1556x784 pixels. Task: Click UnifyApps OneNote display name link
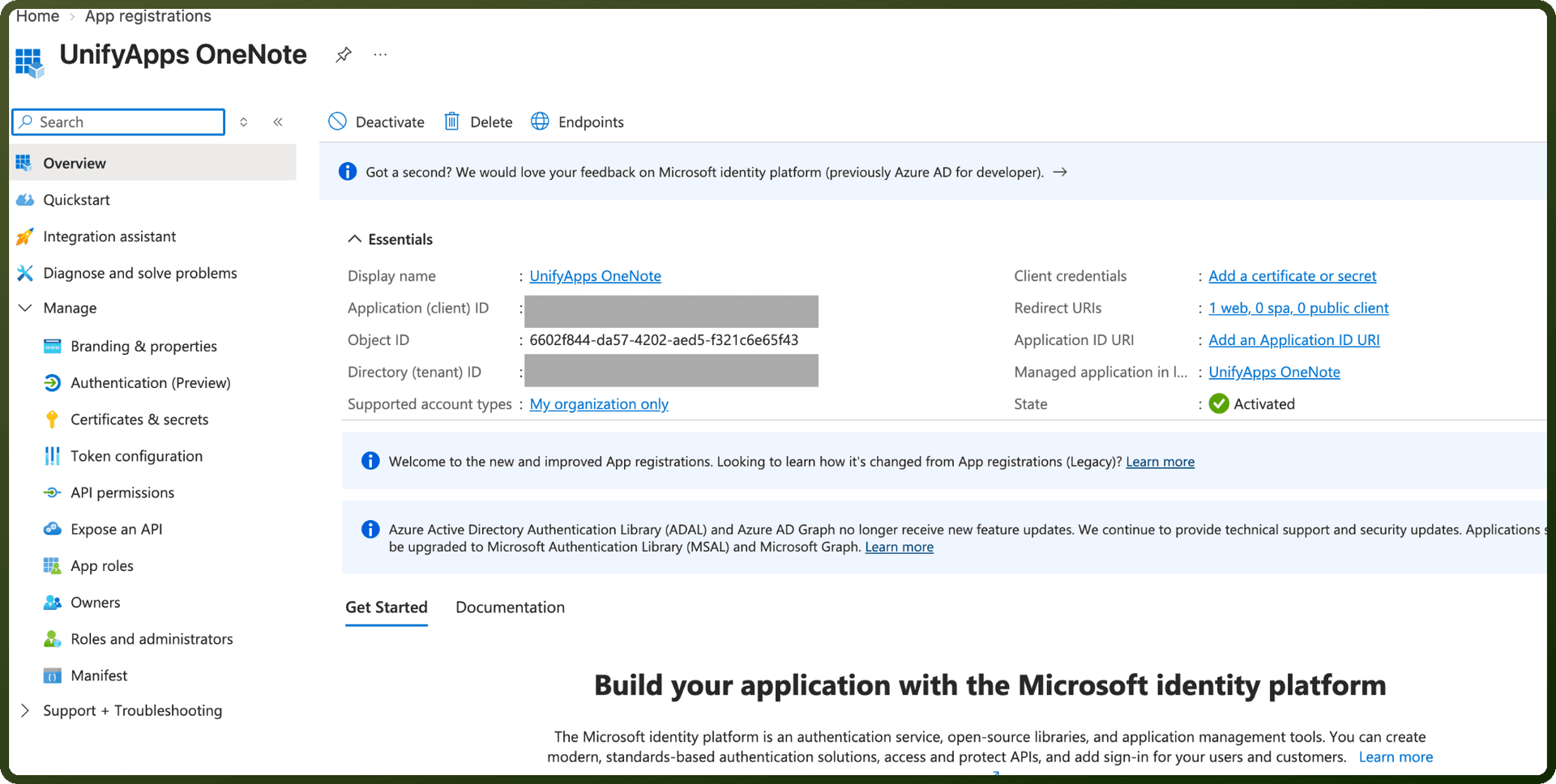coord(595,276)
